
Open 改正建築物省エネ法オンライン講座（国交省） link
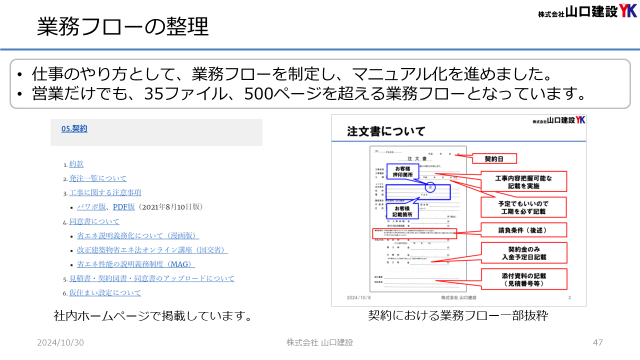pos(152,250)
